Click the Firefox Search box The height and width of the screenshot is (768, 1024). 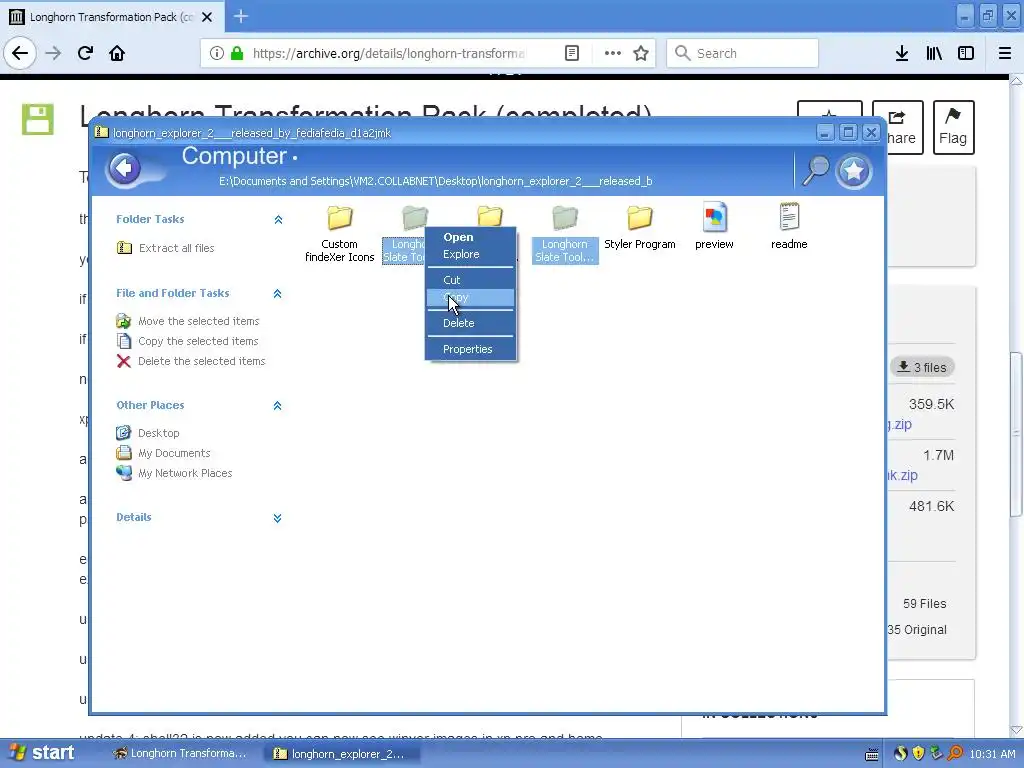click(743, 53)
